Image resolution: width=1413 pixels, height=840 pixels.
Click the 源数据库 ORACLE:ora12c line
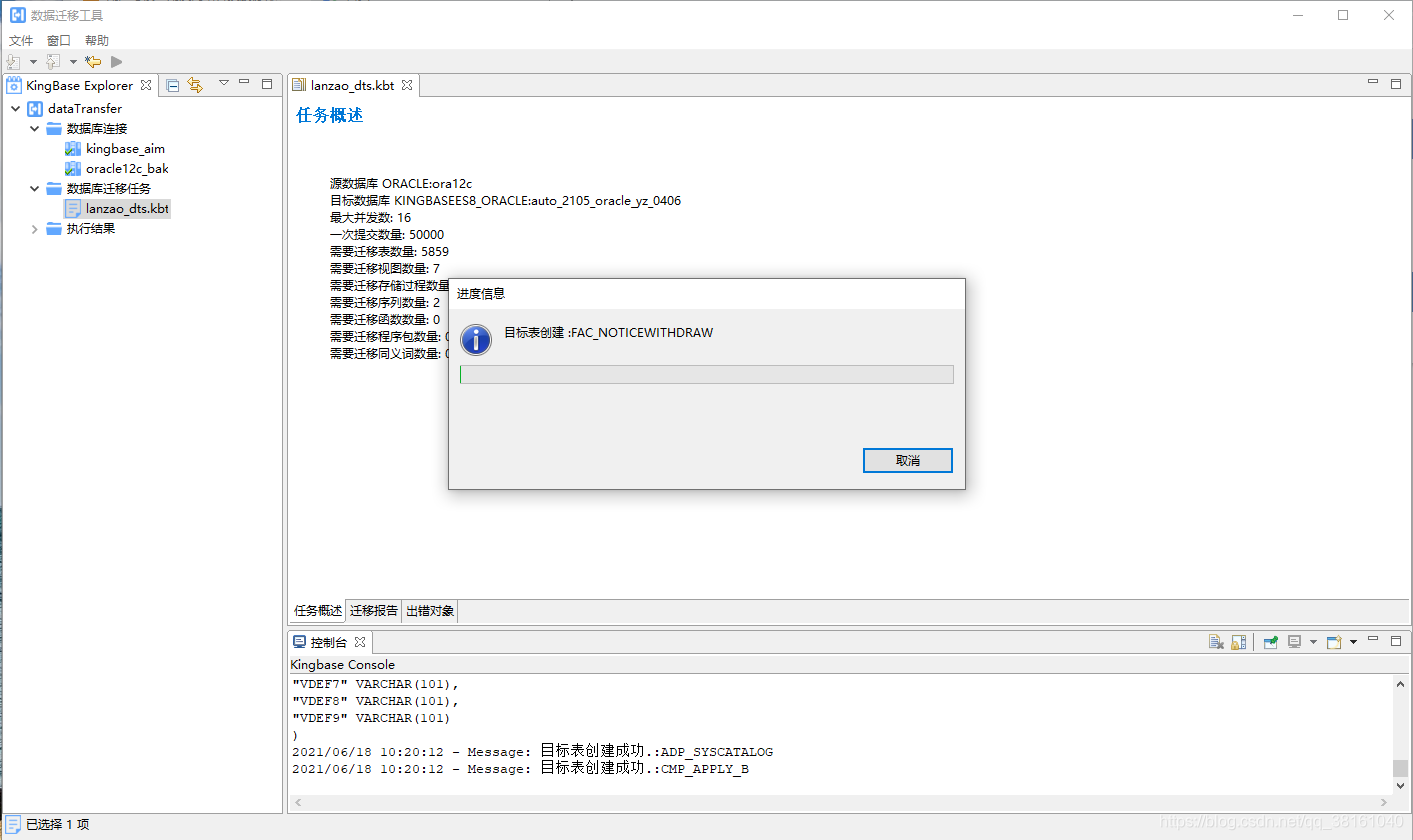tap(401, 183)
